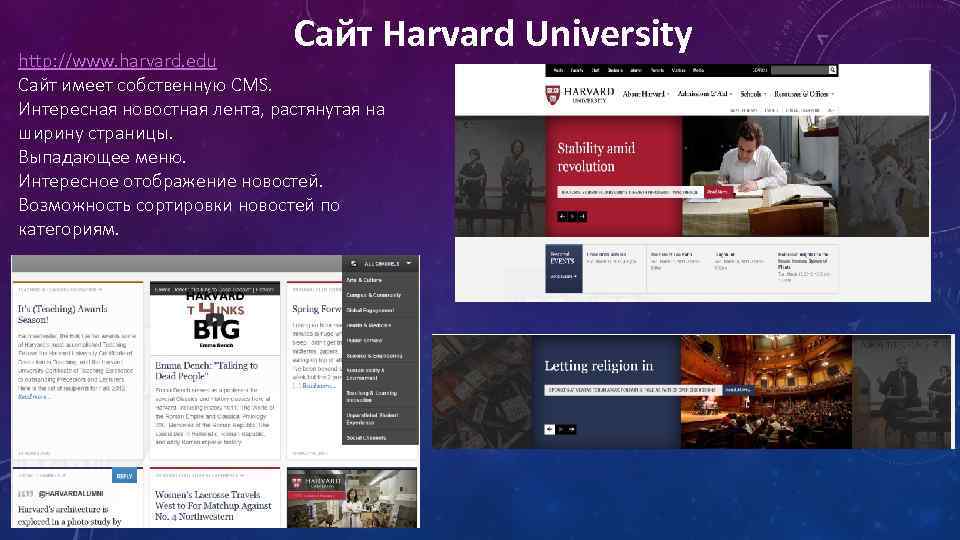Select Teaching & Learning Innovation channel
Screen dimensions: 960x540
(x=372, y=397)
